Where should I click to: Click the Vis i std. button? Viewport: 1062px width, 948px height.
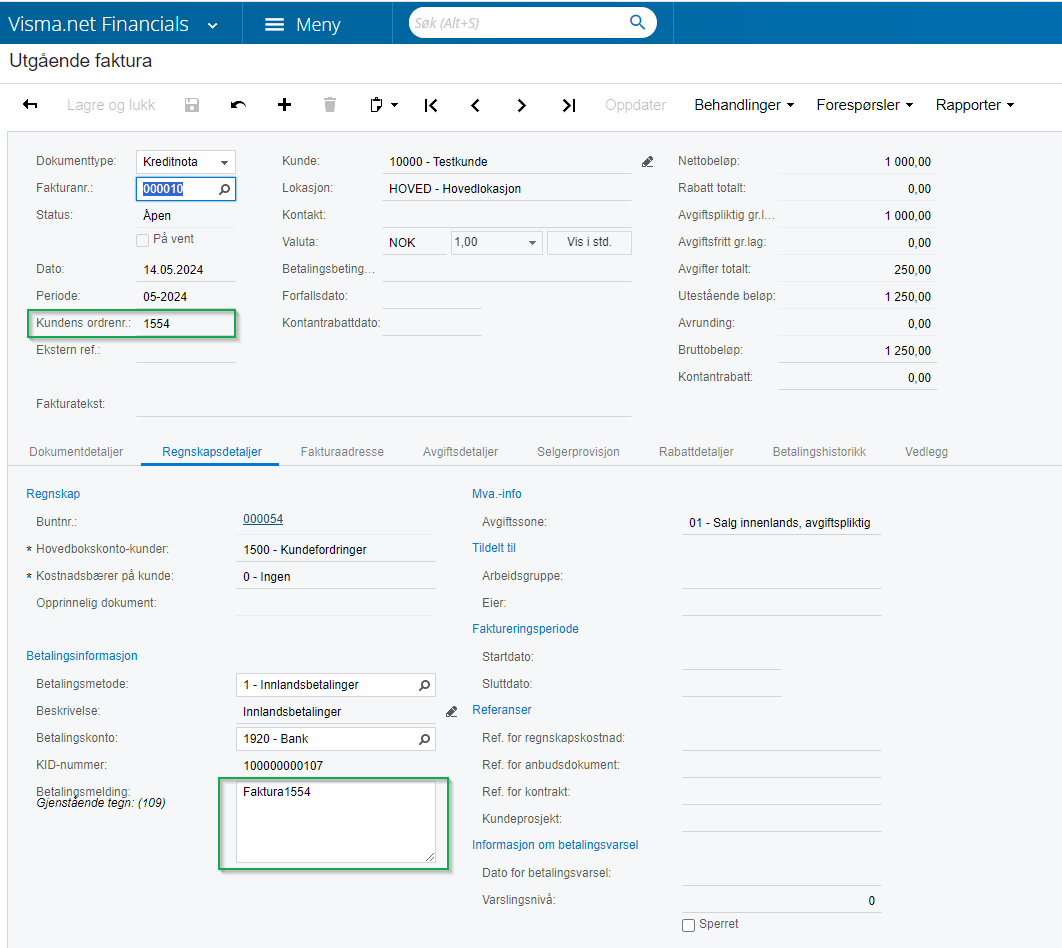point(589,243)
